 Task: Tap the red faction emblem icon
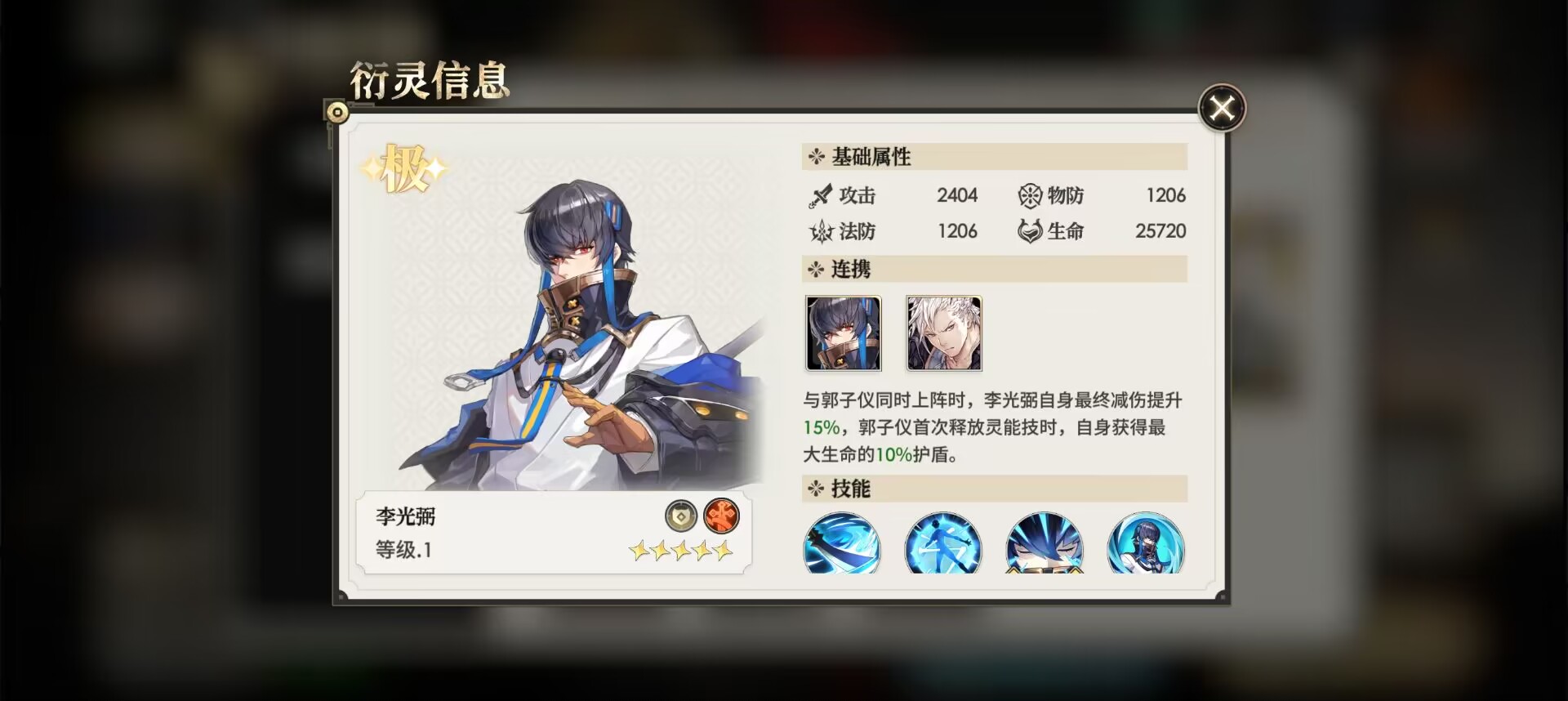(721, 516)
